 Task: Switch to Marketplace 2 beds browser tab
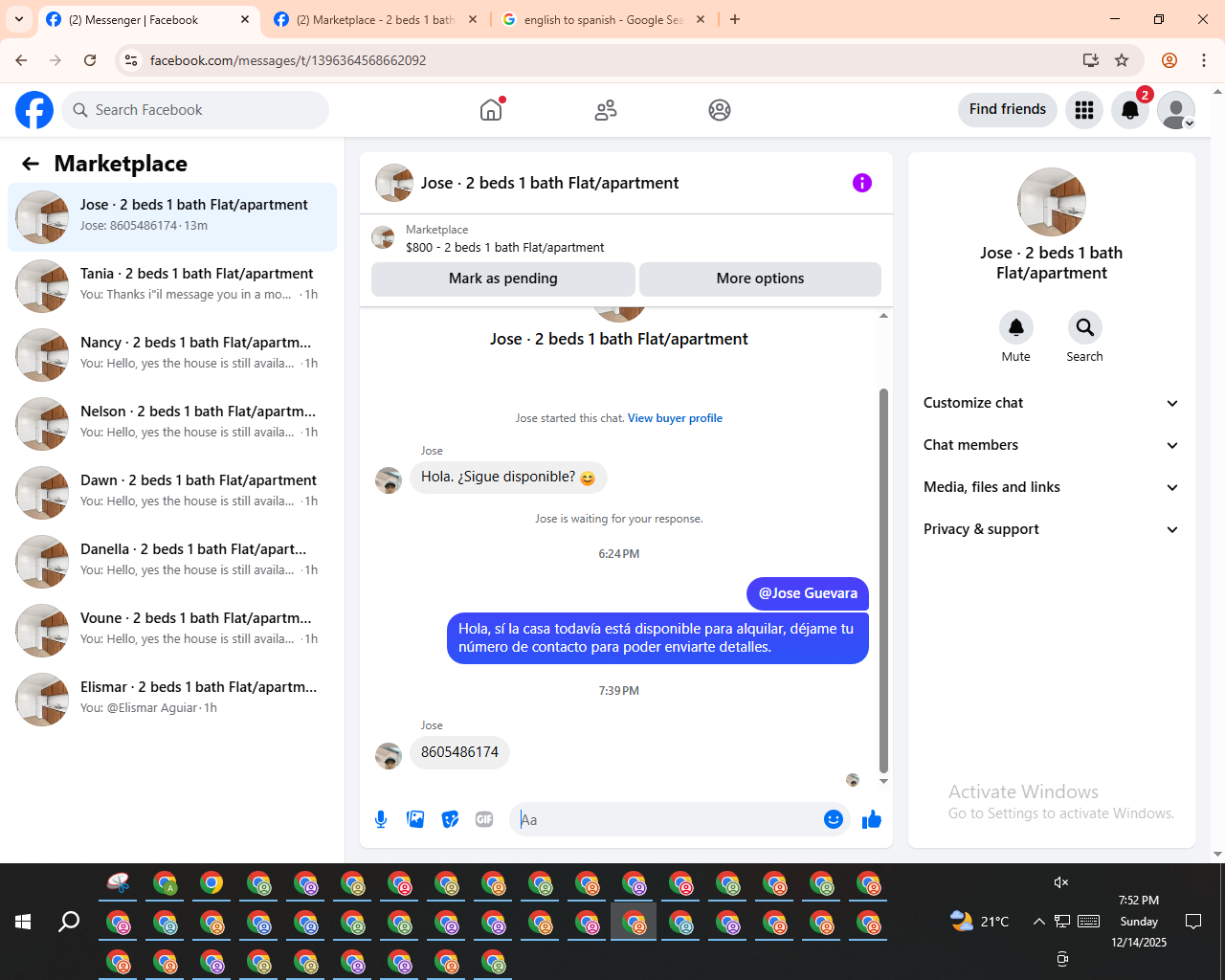(375, 19)
